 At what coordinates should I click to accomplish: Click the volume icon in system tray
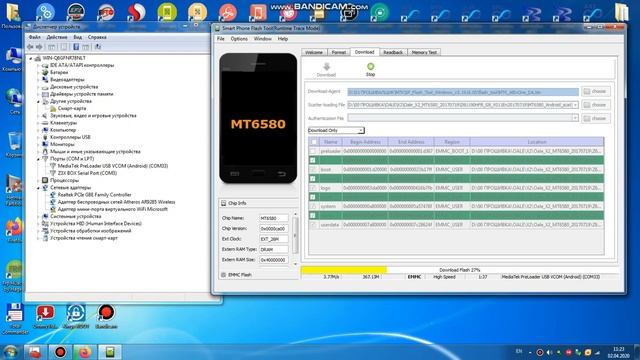point(549,352)
